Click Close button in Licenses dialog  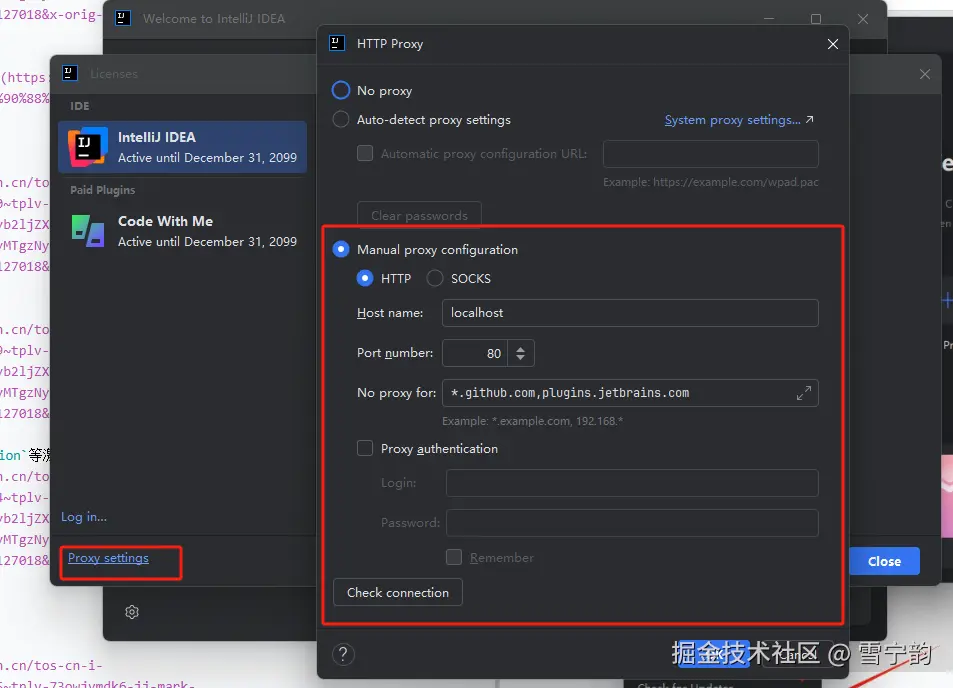884,562
